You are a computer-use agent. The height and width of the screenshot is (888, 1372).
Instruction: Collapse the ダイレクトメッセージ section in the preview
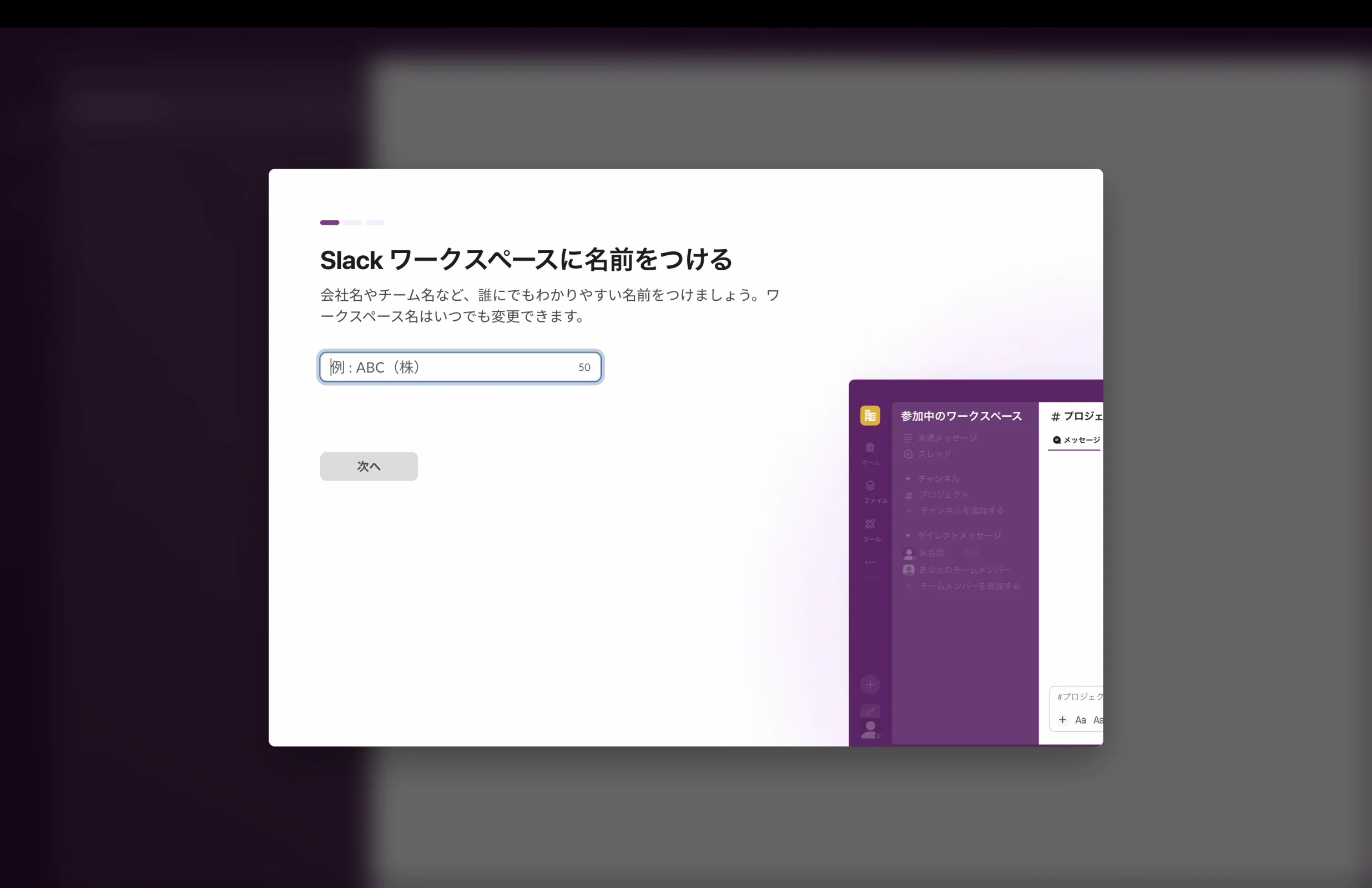pos(908,535)
